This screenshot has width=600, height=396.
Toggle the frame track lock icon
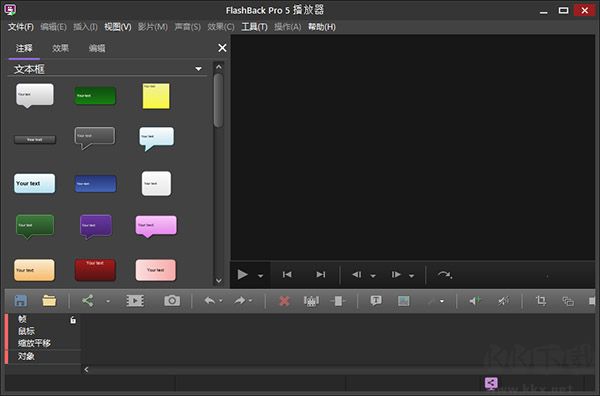(73, 320)
